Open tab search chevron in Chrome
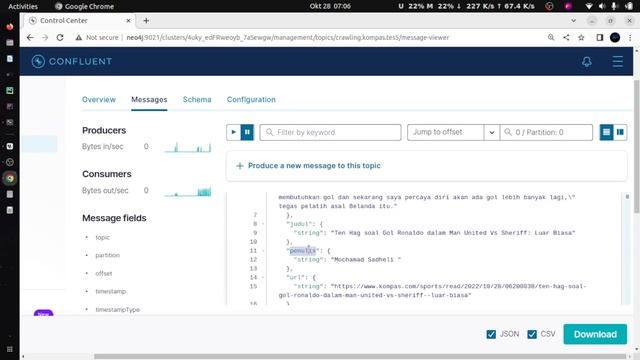 [573, 20]
